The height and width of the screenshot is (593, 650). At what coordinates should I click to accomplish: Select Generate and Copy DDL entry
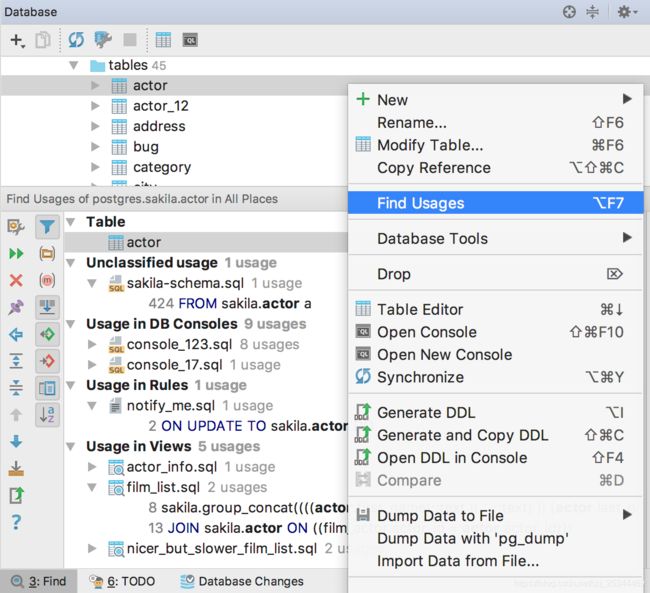pos(495,435)
